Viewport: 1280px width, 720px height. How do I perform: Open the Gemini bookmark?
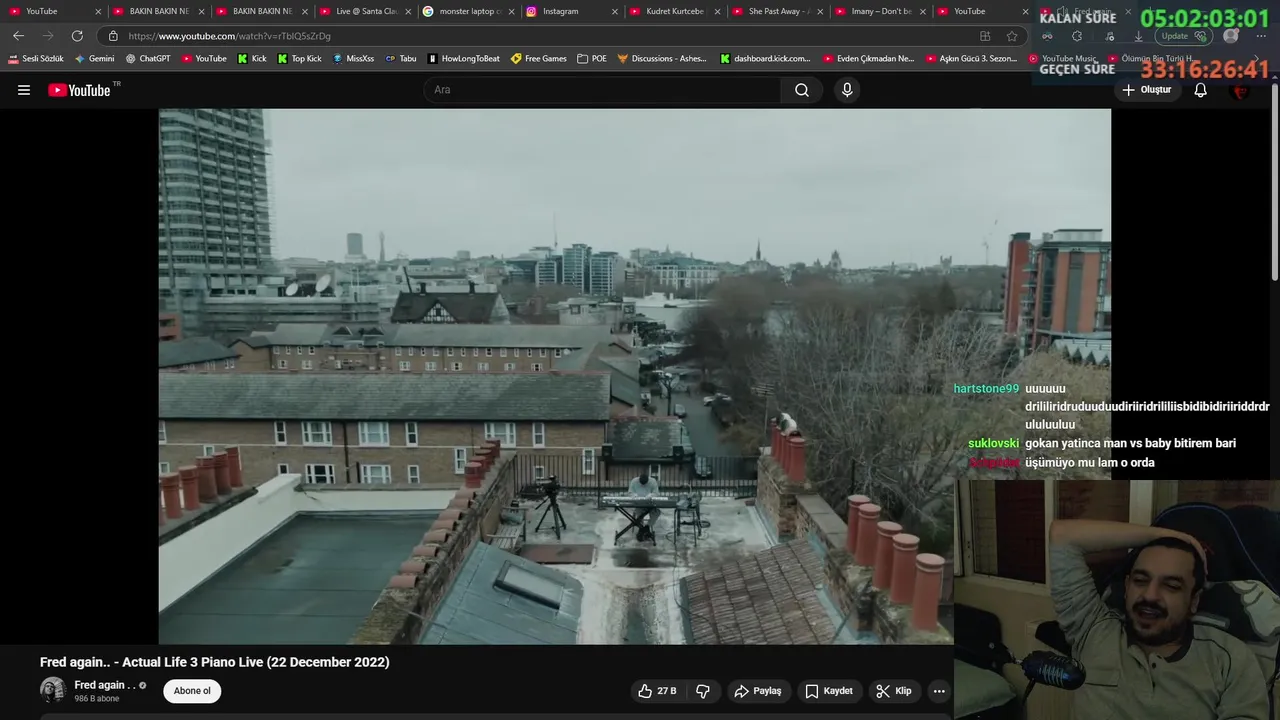point(95,59)
